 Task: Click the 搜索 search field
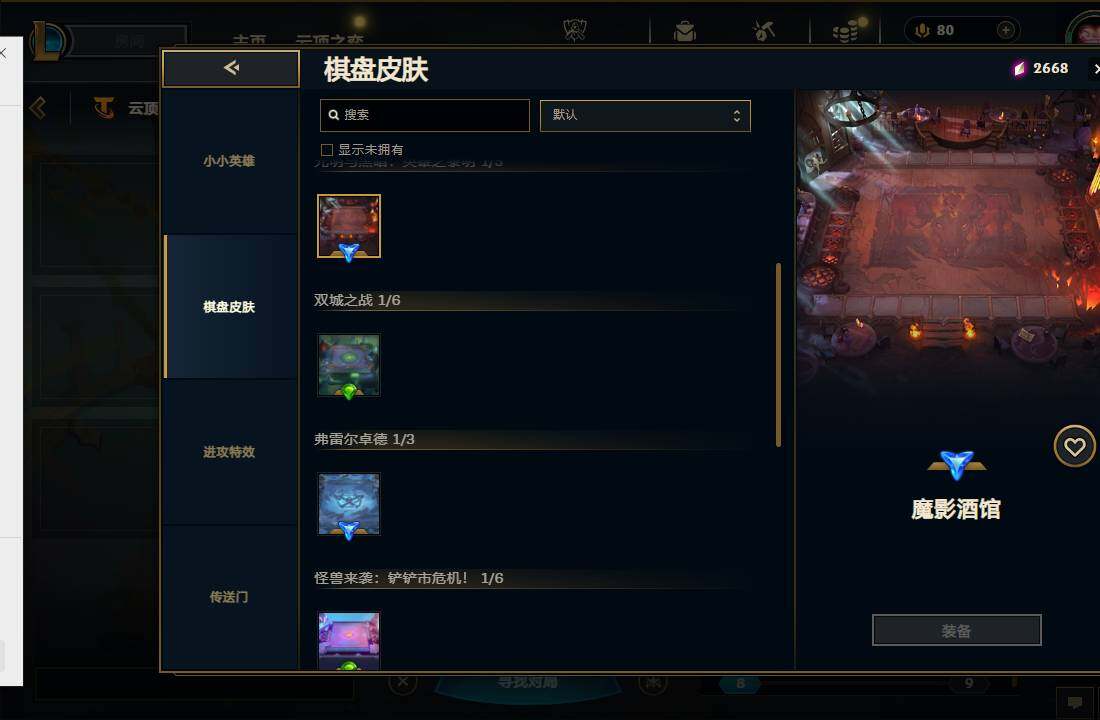point(424,115)
